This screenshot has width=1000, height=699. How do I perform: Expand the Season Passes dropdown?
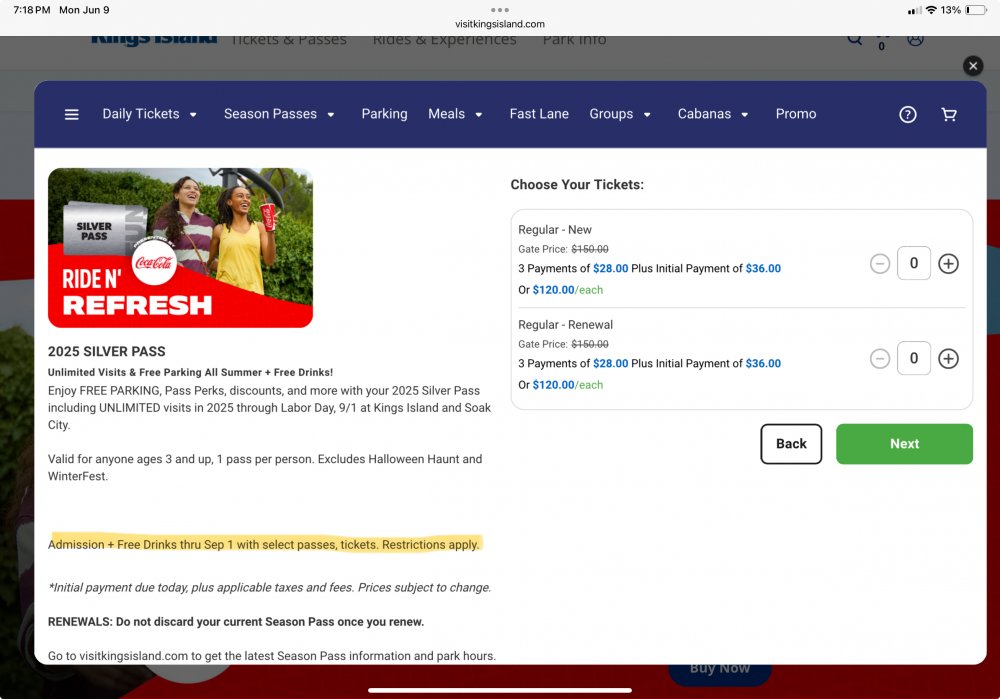[x=279, y=114]
